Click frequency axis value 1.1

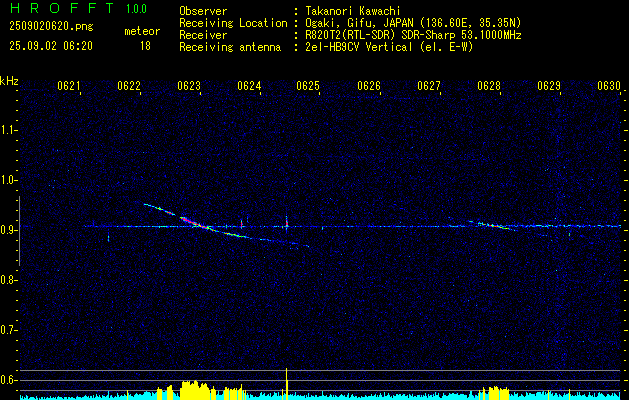point(8,130)
